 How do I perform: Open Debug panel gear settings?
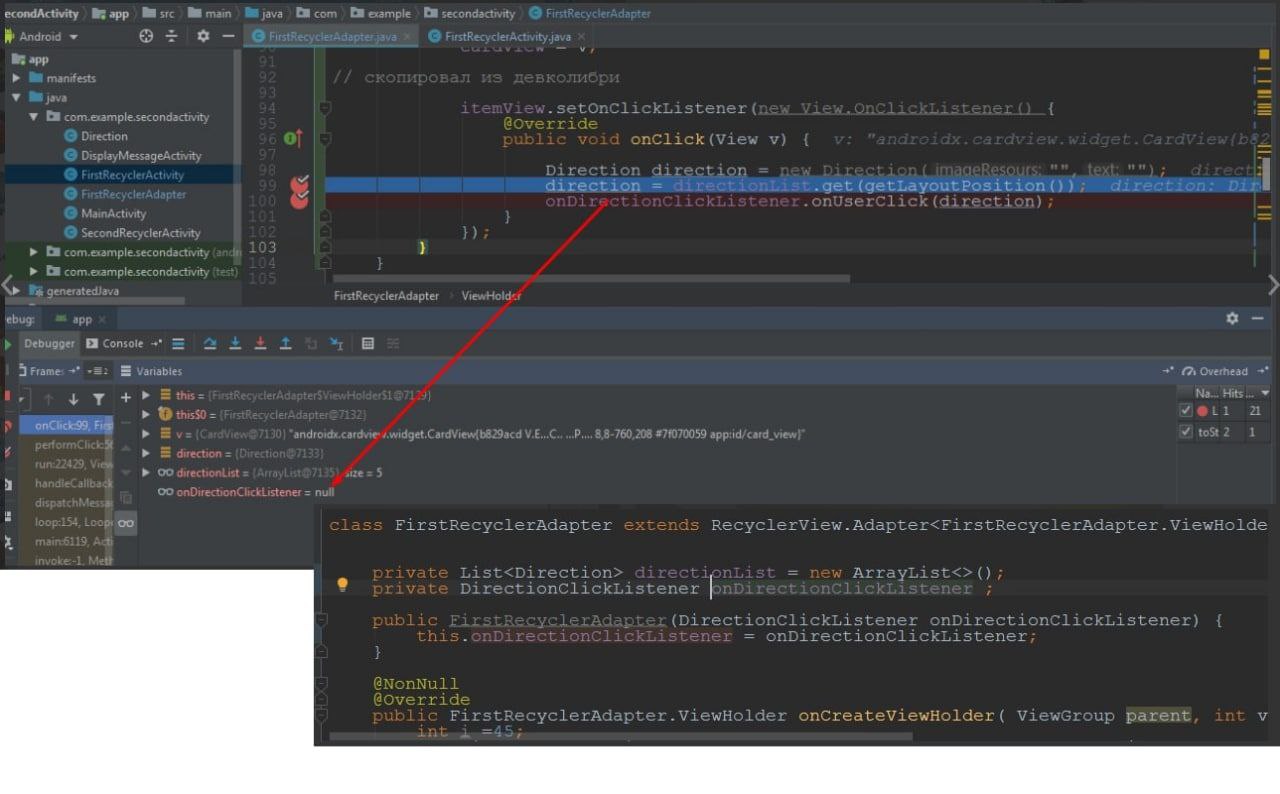(1232, 318)
